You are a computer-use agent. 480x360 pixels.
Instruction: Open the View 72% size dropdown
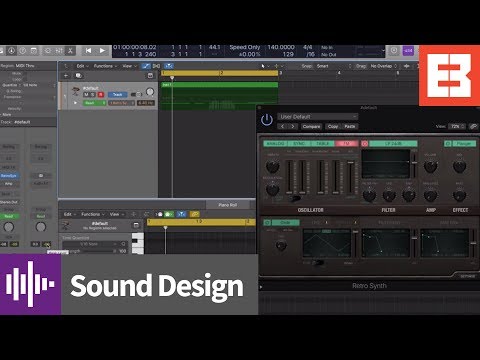coord(457,126)
